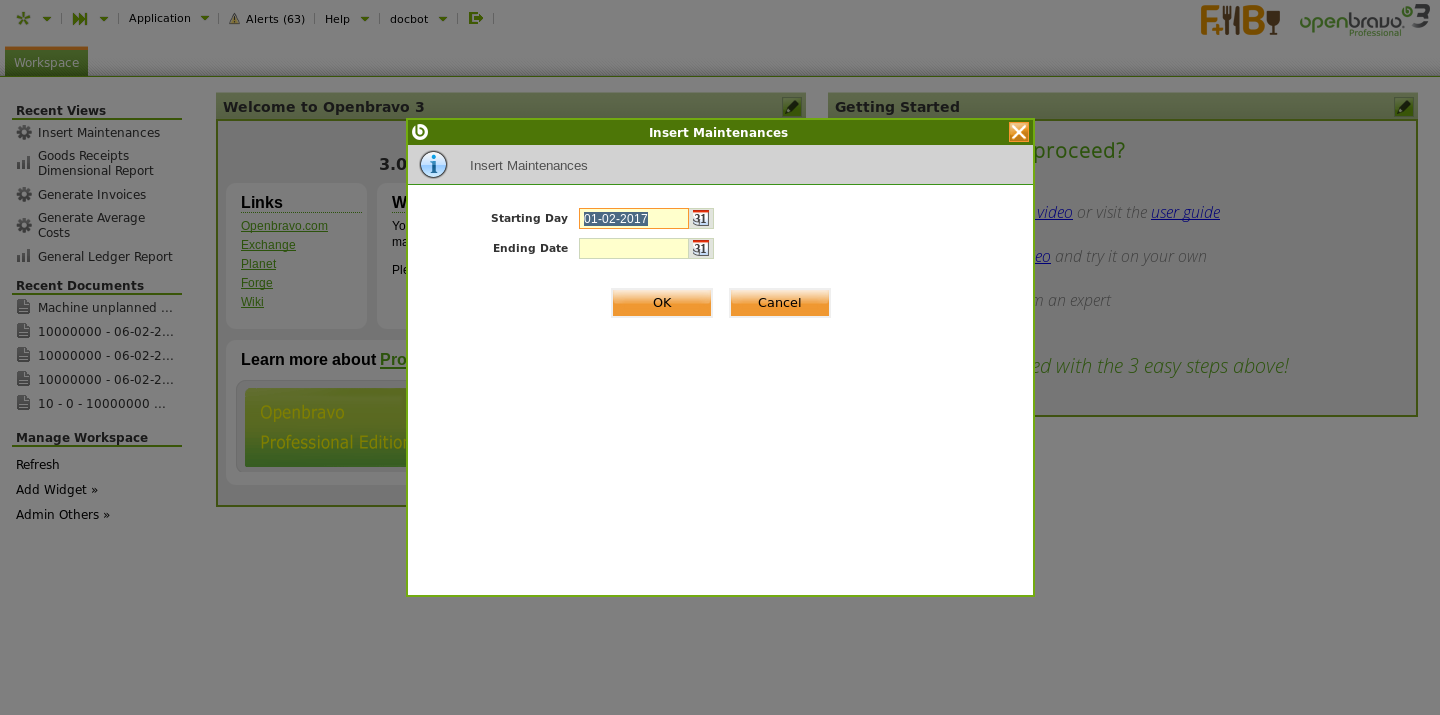Click the edit pencil on Welcome widget

pyautogui.click(x=791, y=107)
